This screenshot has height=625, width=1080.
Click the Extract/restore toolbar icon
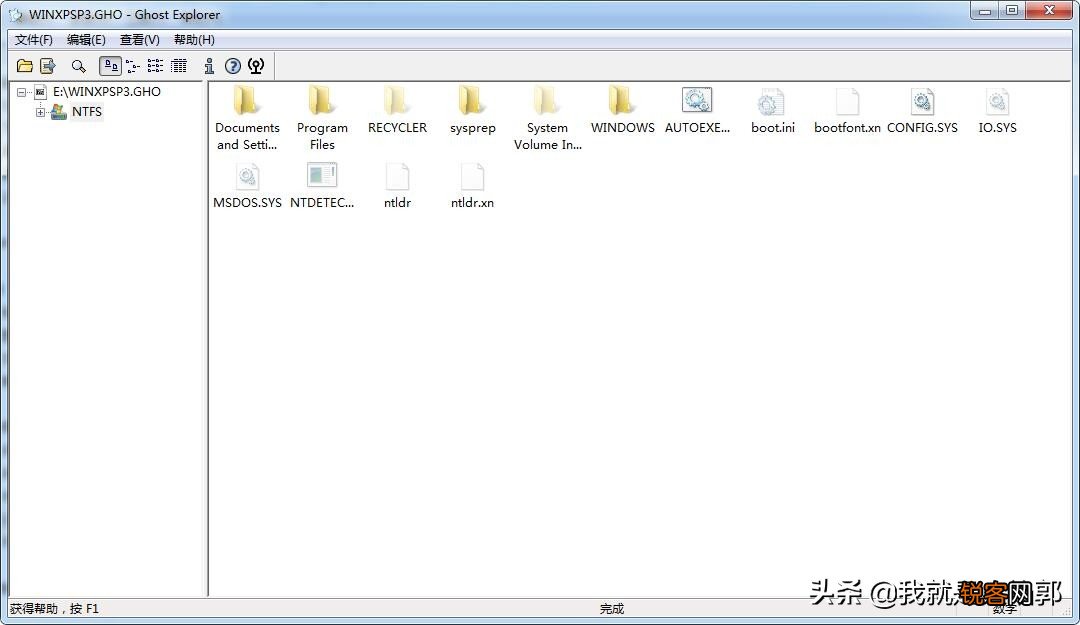[48, 66]
